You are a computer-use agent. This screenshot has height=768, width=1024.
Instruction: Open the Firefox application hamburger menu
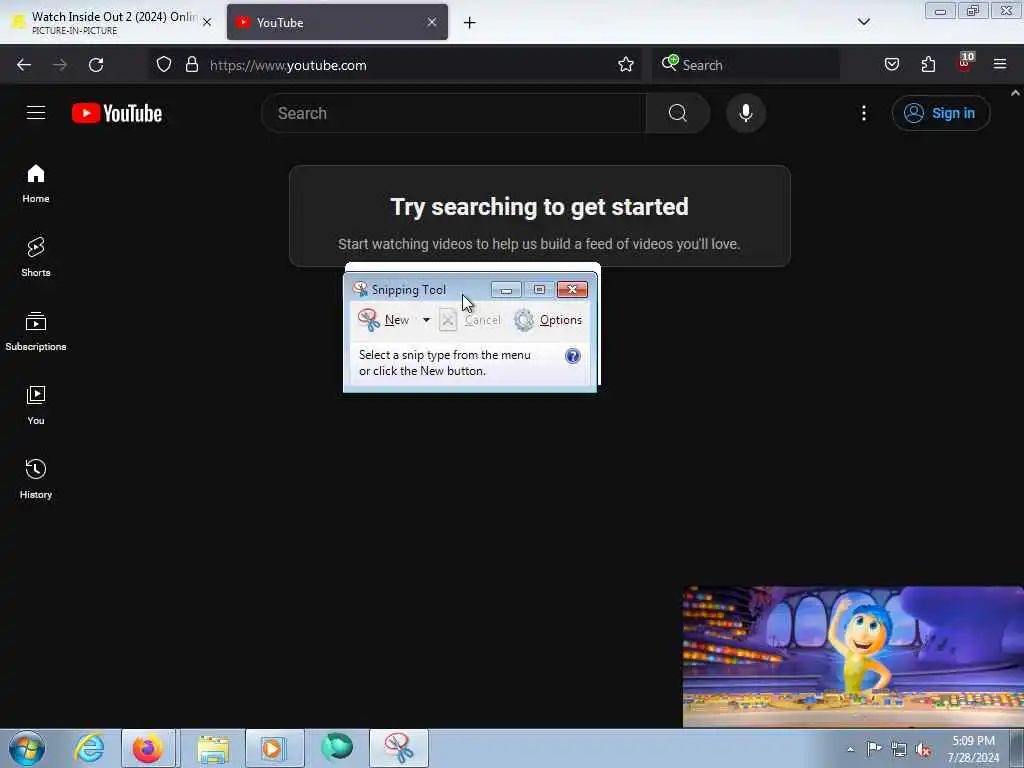click(x=1000, y=65)
